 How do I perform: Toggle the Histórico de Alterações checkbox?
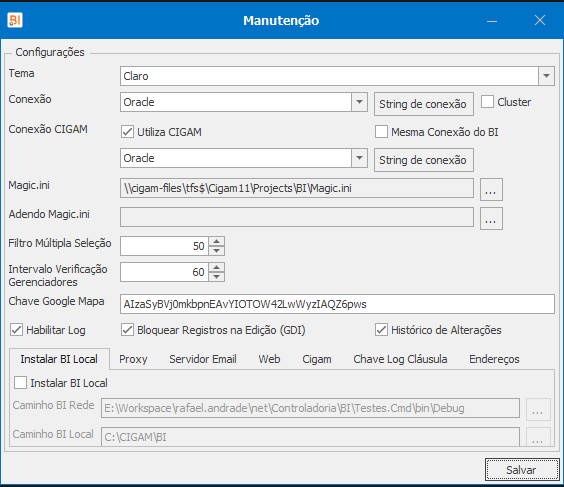coord(381,330)
